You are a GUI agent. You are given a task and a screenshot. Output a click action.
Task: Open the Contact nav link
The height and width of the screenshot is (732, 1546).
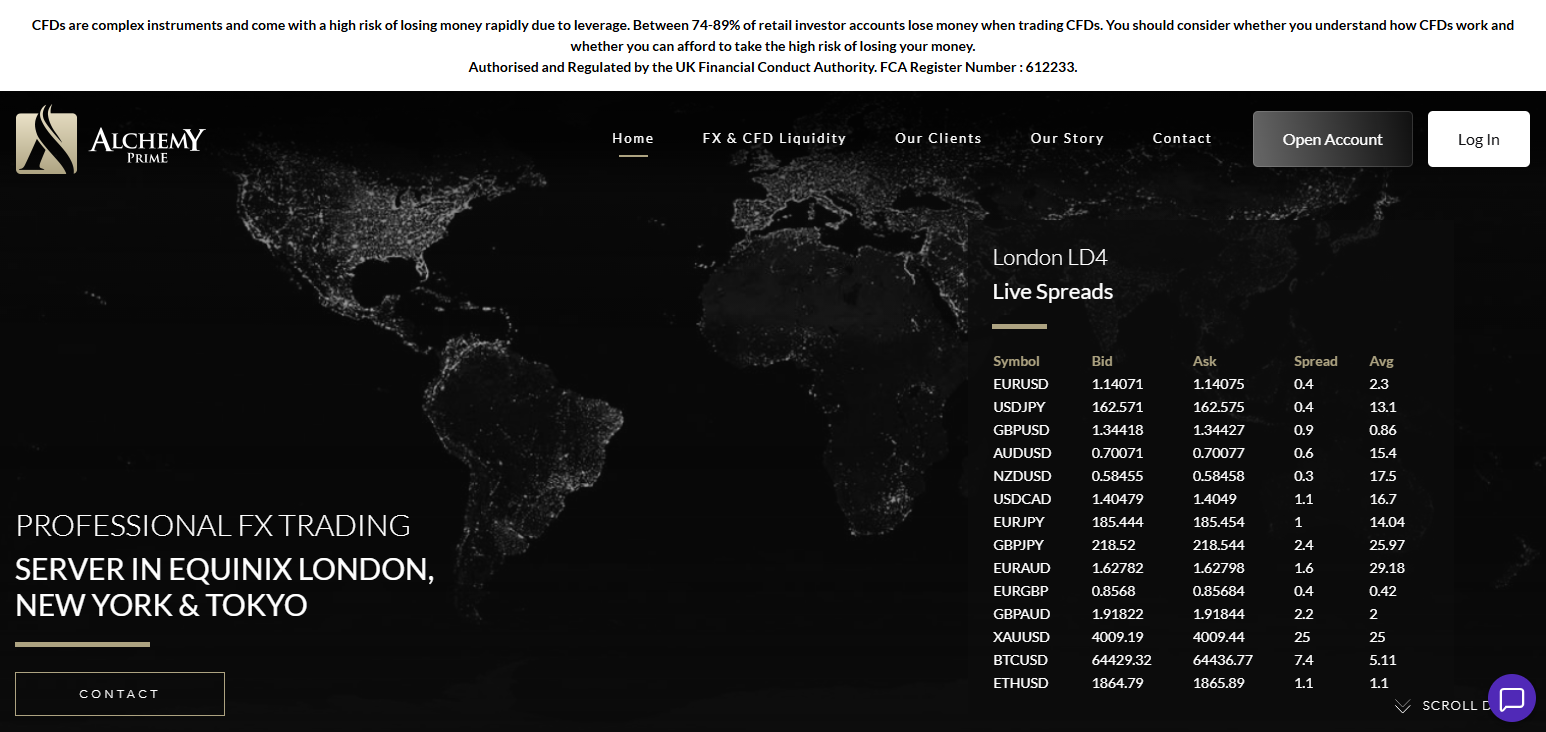coord(1182,139)
